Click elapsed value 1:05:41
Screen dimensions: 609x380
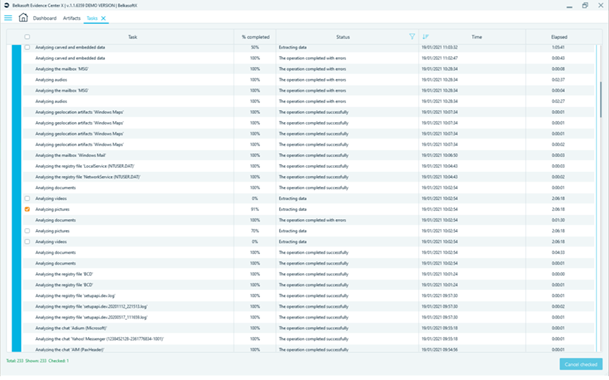click(x=558, y=47)
